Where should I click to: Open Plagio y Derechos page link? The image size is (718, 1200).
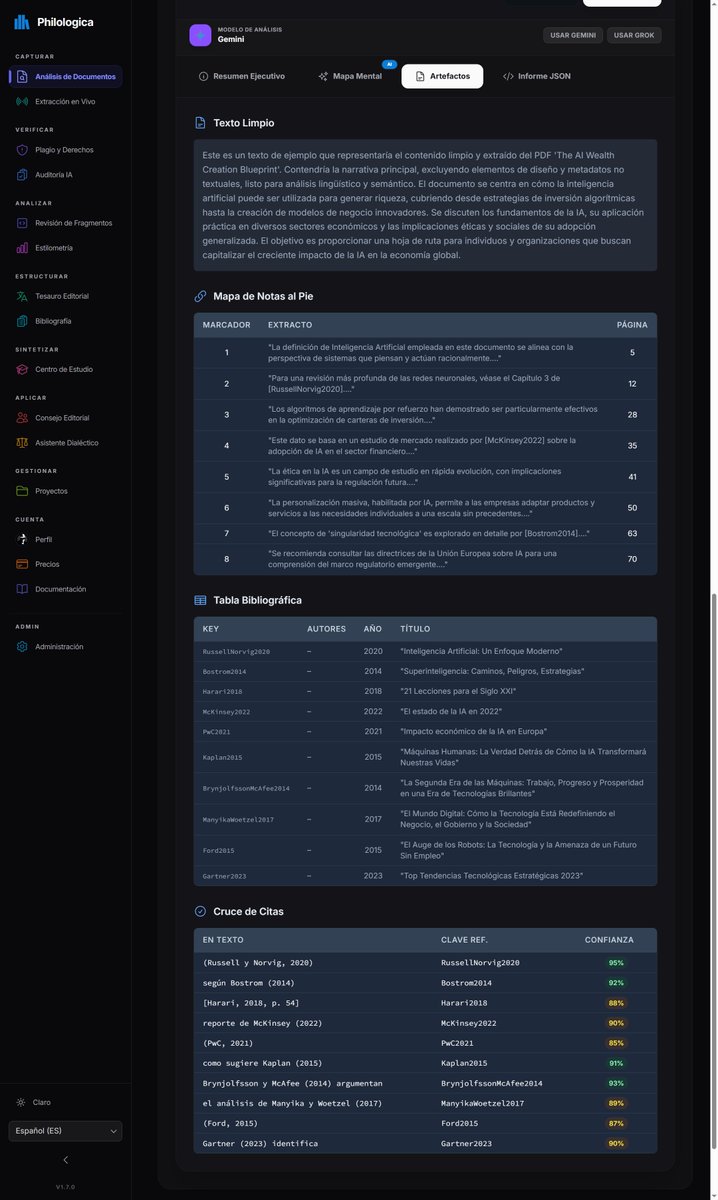[64, 150]
